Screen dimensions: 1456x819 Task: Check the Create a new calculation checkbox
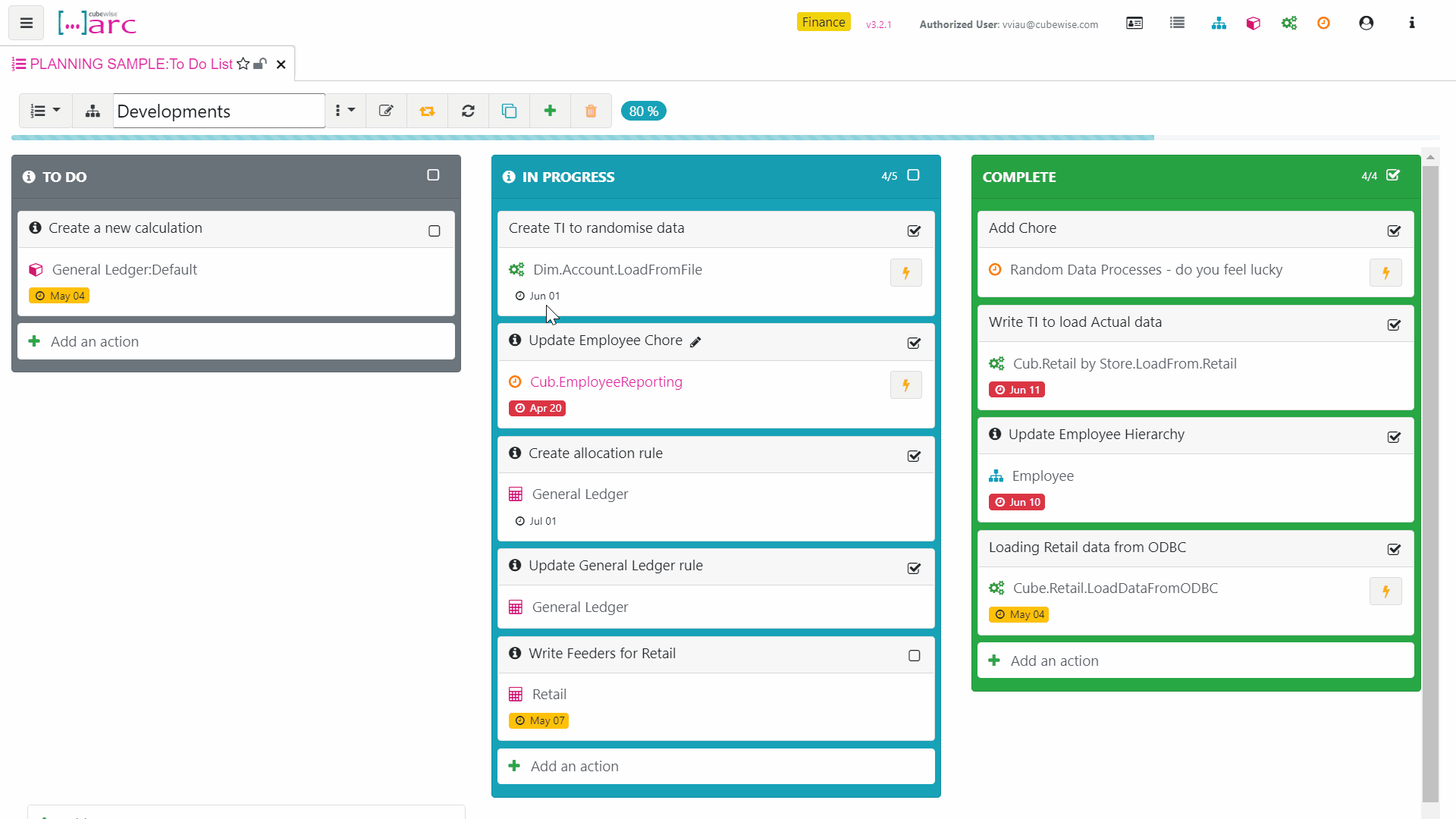[434, 231]
